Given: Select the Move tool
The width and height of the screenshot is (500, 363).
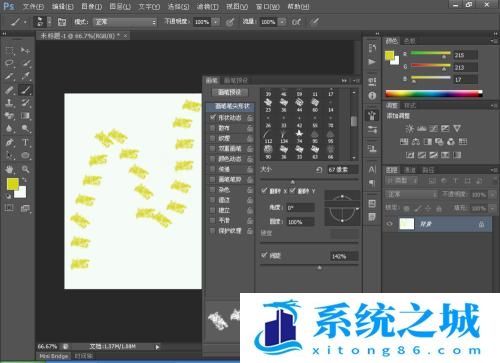Looking at the screenshot, I should point(25,51).
